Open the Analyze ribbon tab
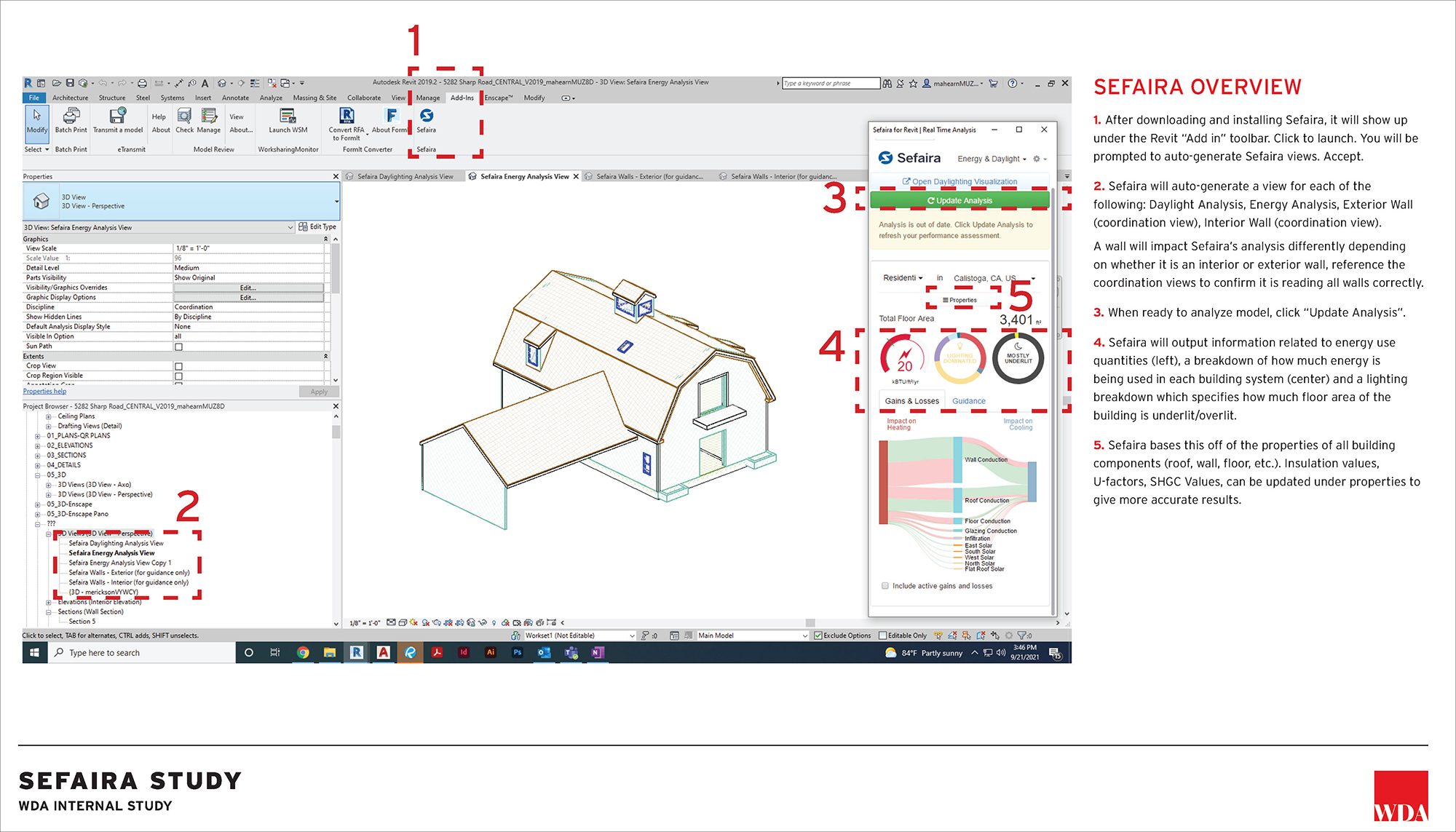Screen dimensions: 1456x832 coord(271,98)
